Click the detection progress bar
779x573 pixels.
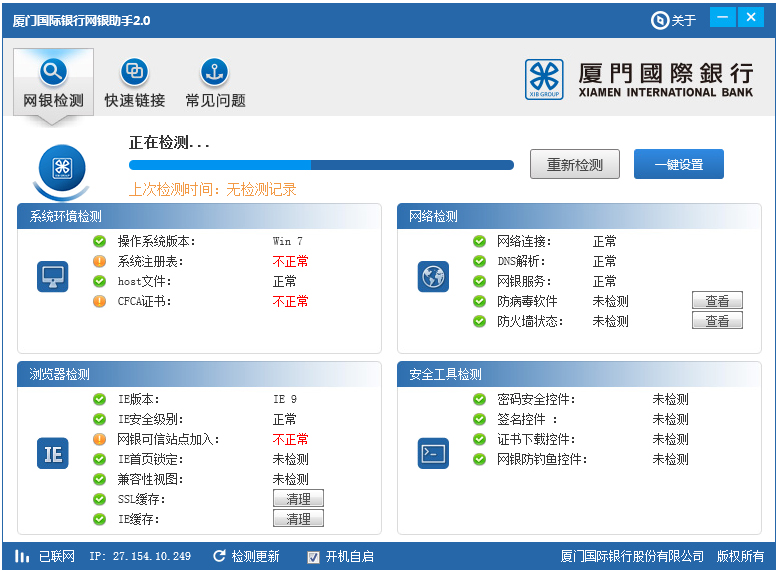321,165
